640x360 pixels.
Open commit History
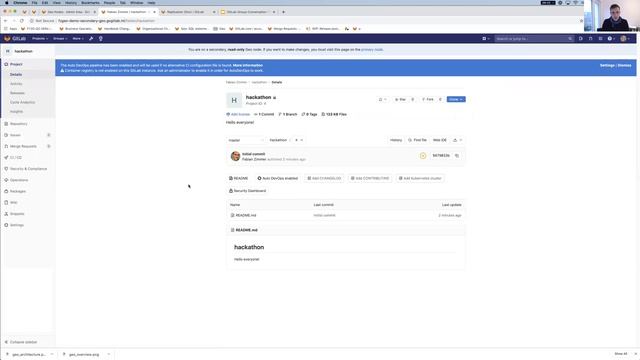point(396,140)
